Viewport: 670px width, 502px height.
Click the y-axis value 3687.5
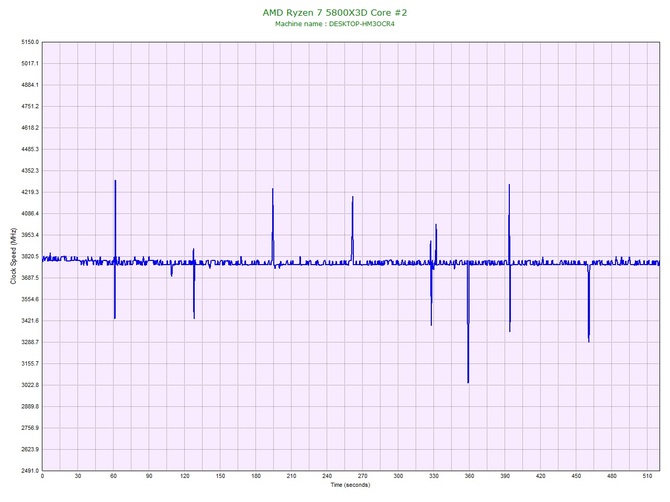pos(30,278)
